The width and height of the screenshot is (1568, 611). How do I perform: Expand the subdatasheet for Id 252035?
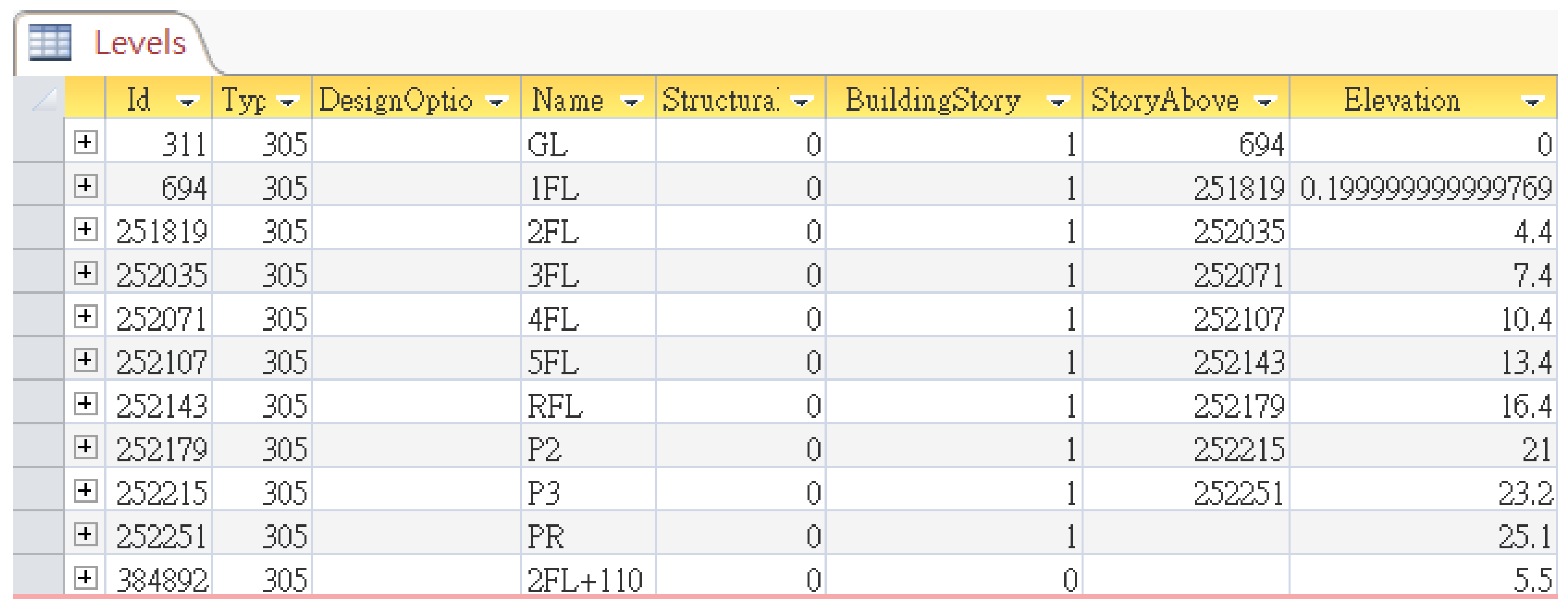[85, 273]
